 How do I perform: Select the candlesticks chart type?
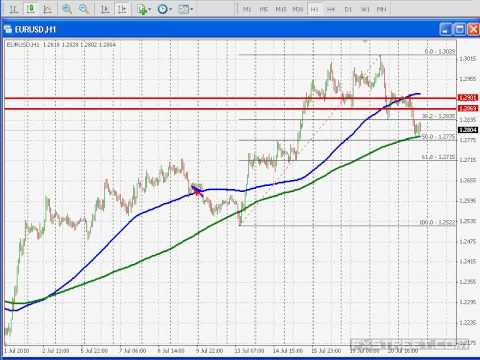click(x=31, y=9)
